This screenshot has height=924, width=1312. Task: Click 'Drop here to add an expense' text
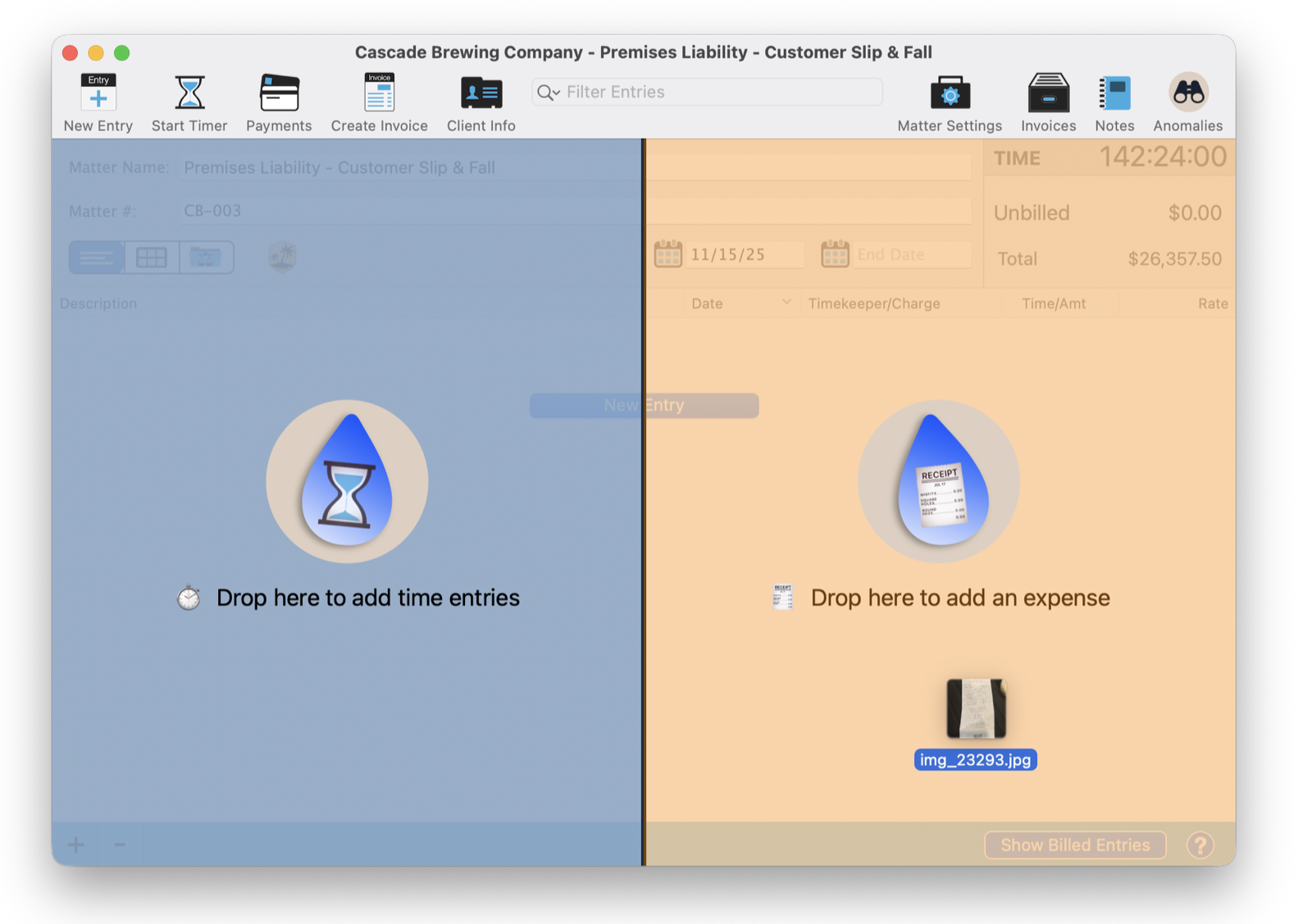coord(960,598)
